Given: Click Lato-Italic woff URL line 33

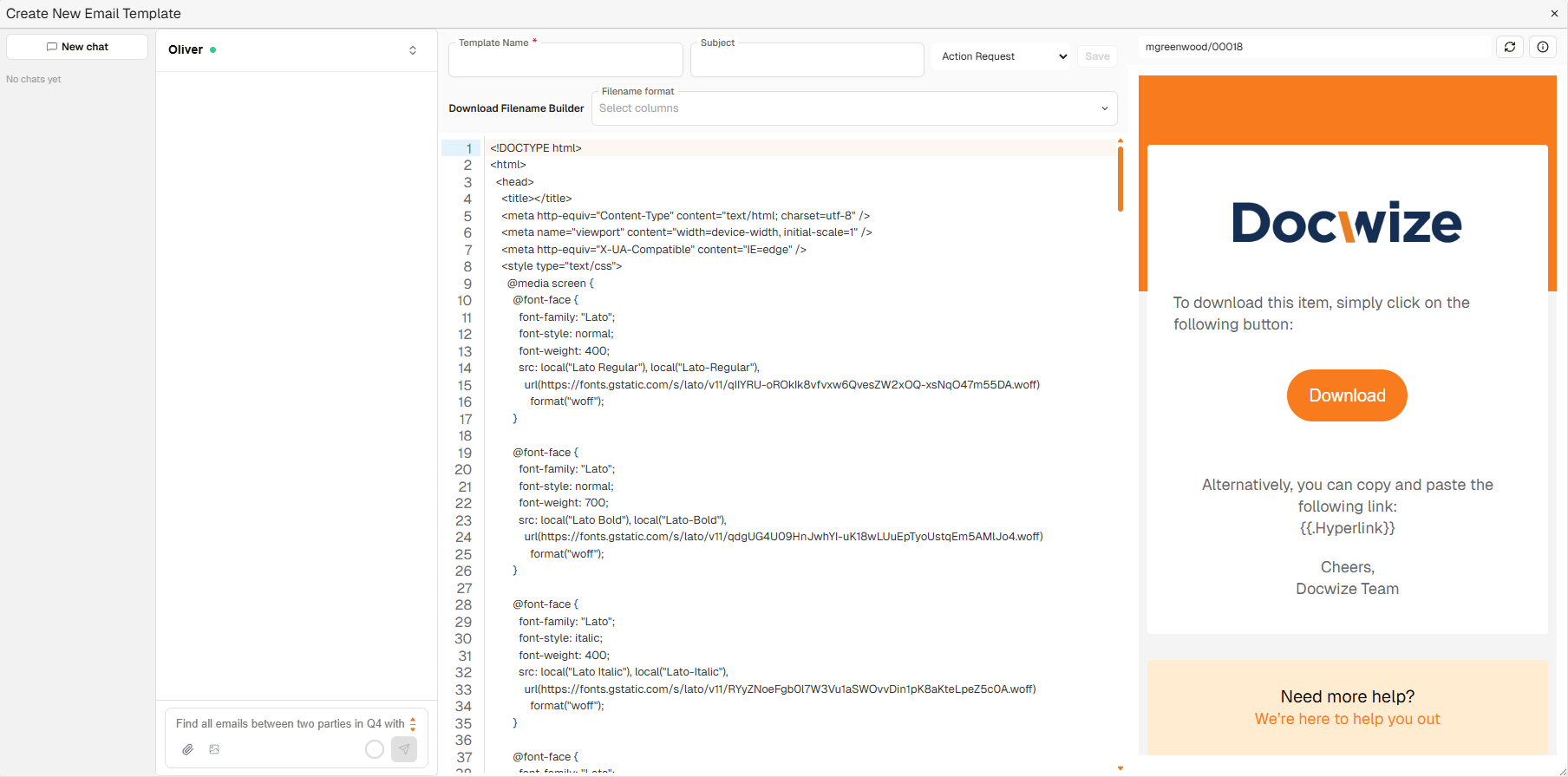Looking at the screenshot, I should (x=780, y=689).
